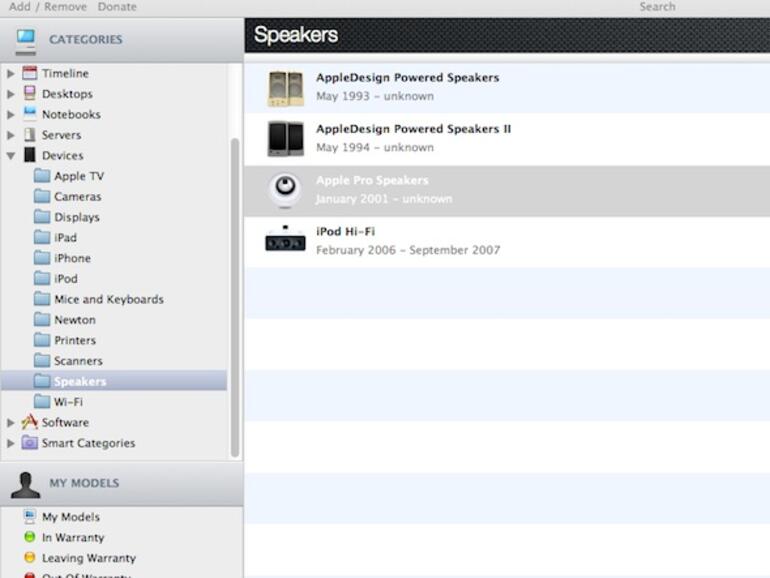Open the Scanners subcategory
The image size is (770, 578).
(x=78, y=361)
